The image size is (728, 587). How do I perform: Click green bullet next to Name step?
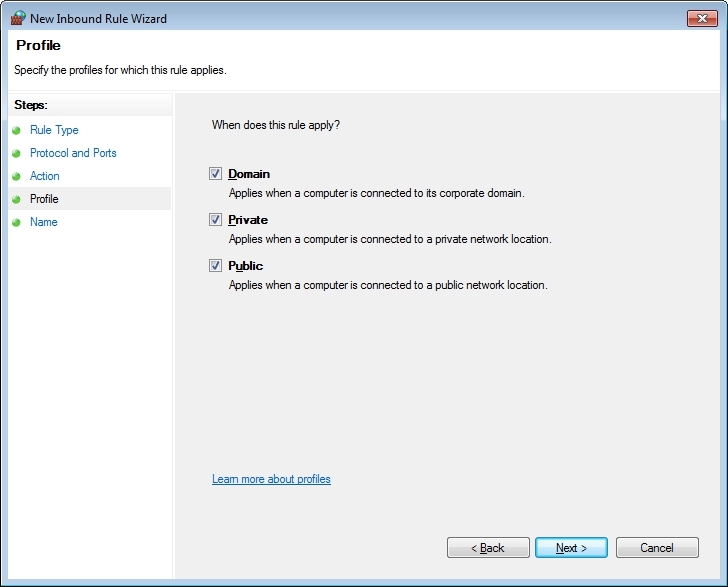(16, 223)
